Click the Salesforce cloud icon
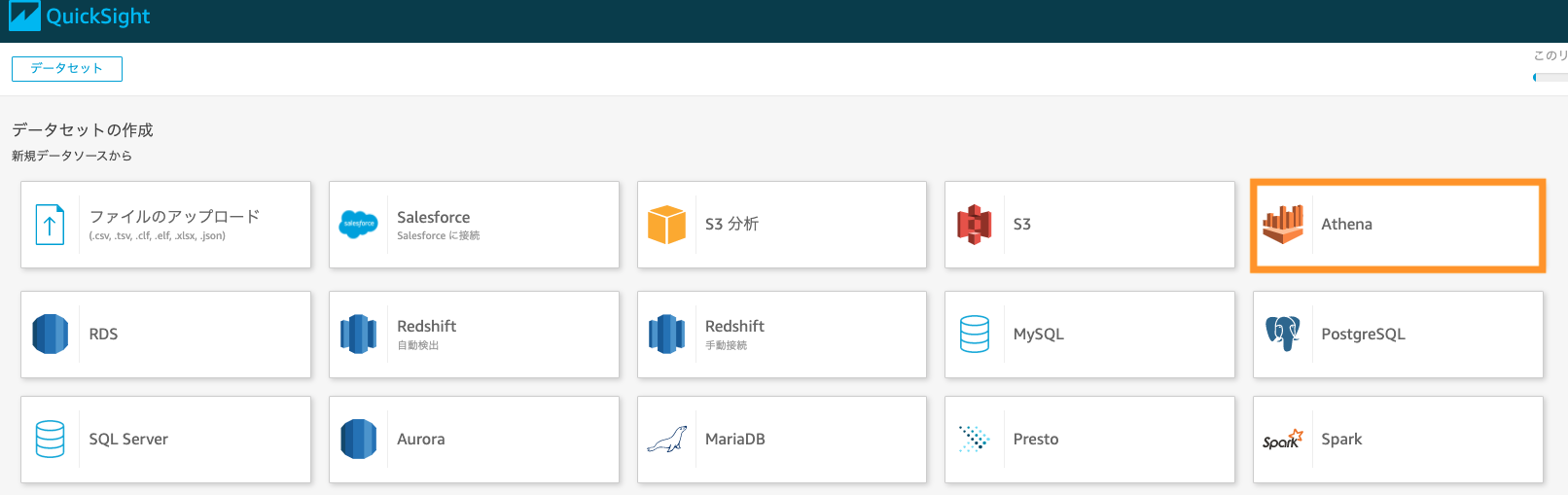This screenshot has height=495, width=1568. 358,225
